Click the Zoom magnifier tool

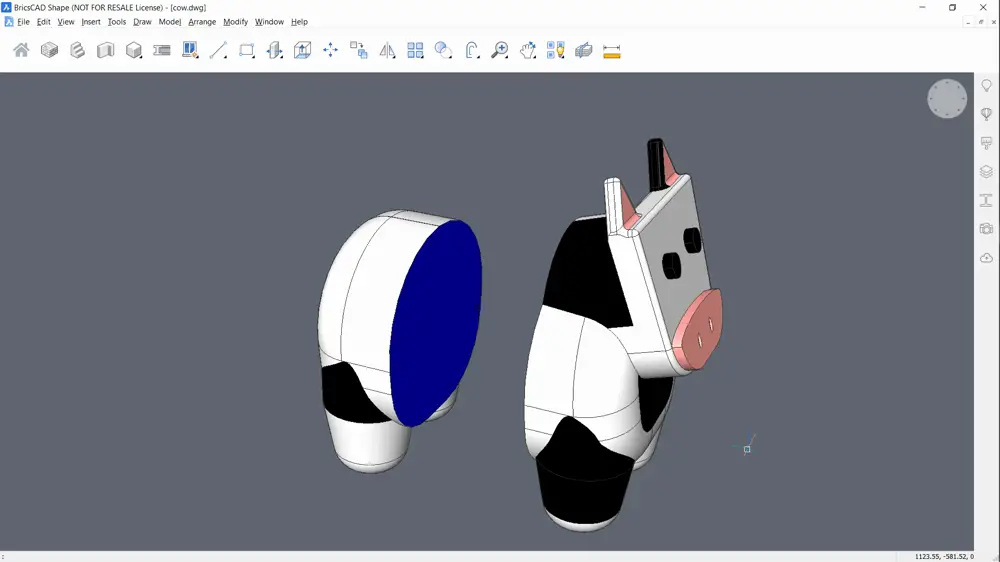499,50
